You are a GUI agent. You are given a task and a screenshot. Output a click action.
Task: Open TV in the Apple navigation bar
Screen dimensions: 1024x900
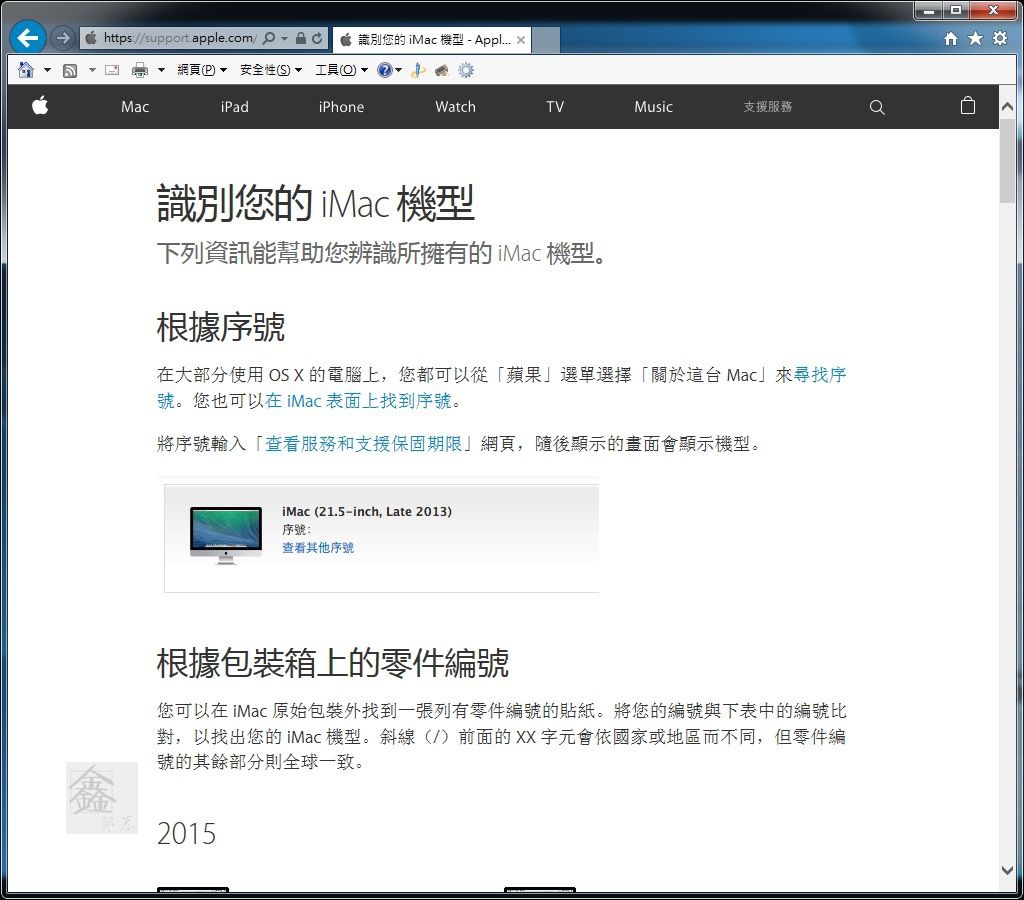coord(555,107)
